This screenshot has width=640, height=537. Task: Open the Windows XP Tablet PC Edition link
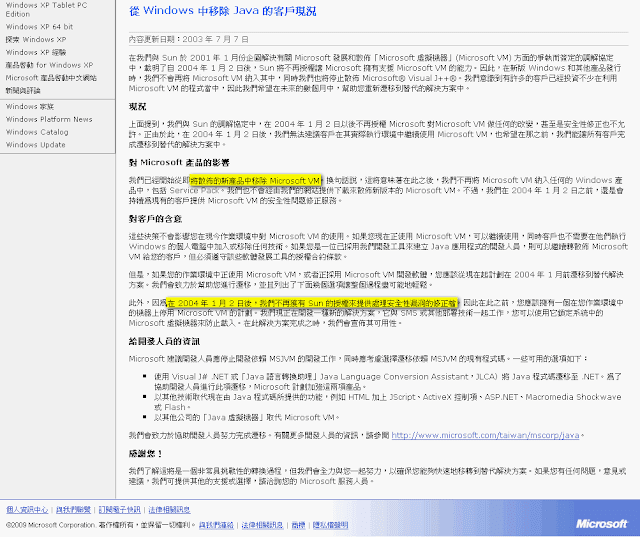pos(46,9)
